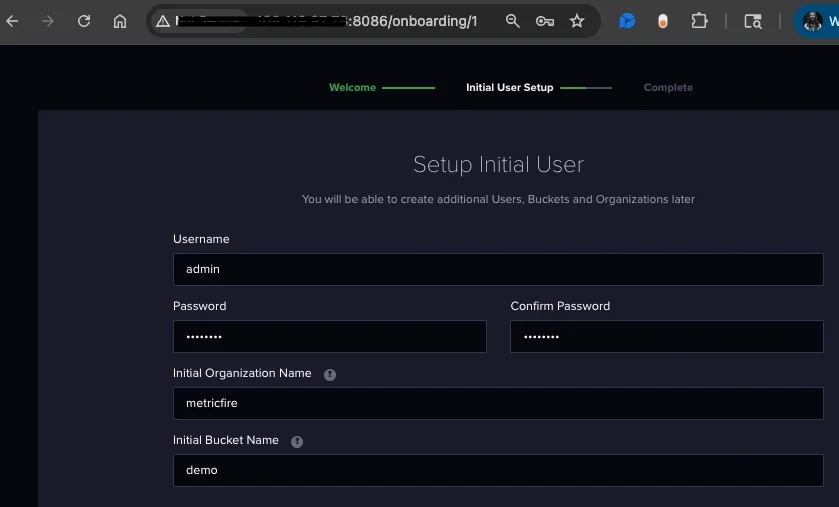Click the Password label

200,306
